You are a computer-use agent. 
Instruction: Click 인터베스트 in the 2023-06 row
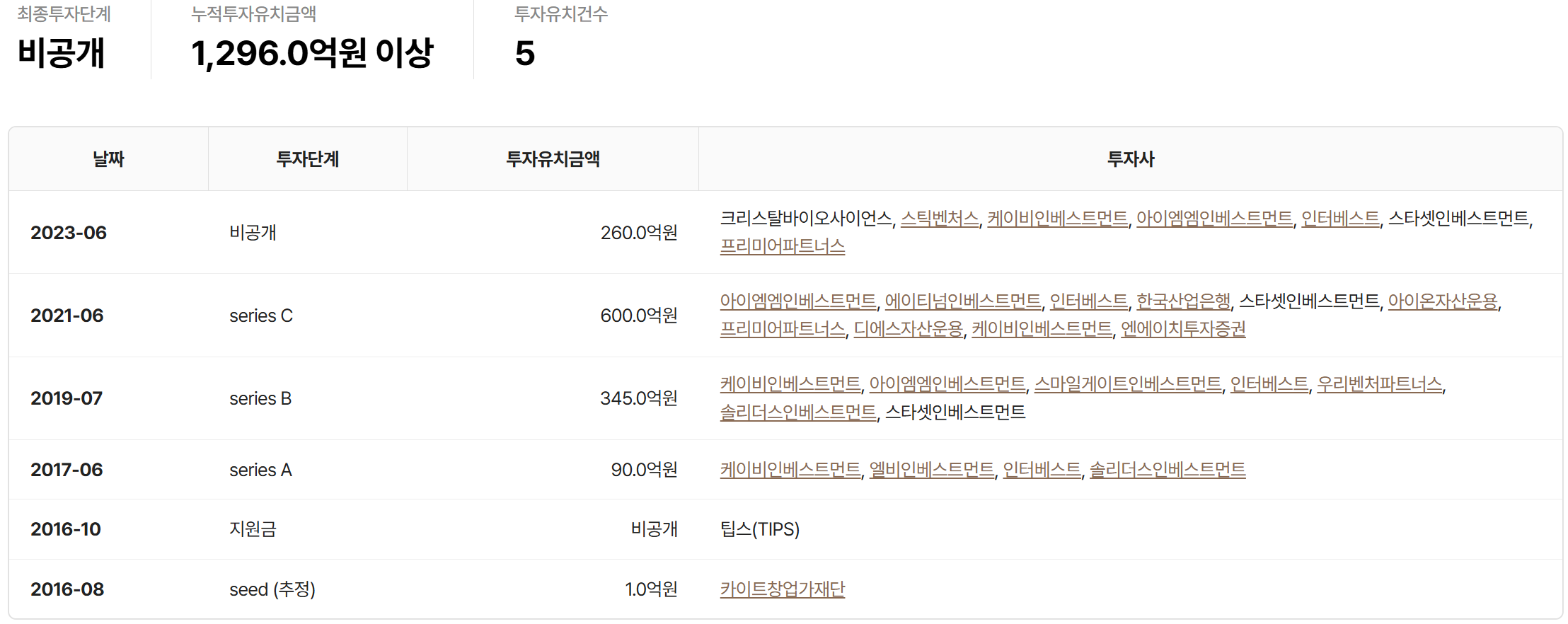click(x=1340, y=219)
